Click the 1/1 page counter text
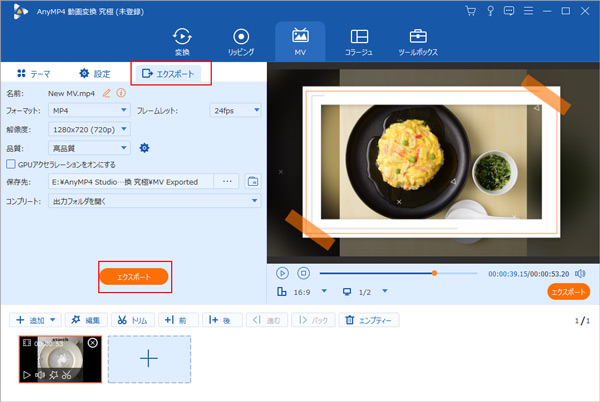The image size is (600, 402). click(582, 321)
